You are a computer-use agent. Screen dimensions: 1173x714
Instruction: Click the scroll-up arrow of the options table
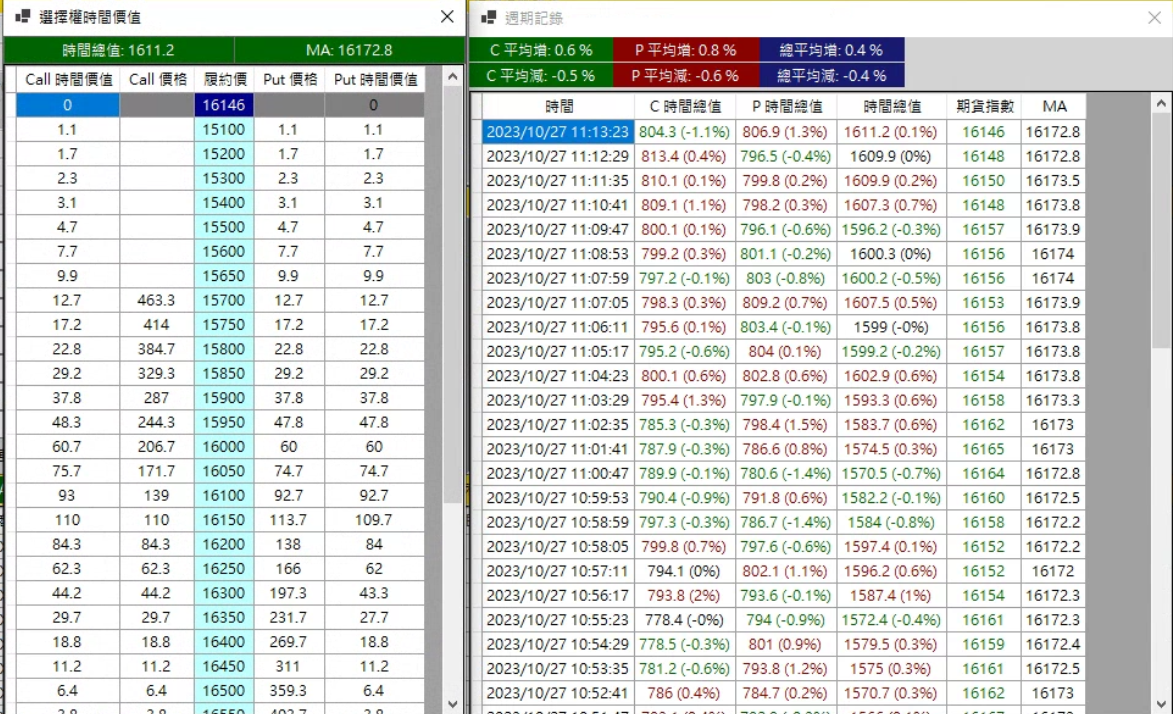(x=453, y=76)
